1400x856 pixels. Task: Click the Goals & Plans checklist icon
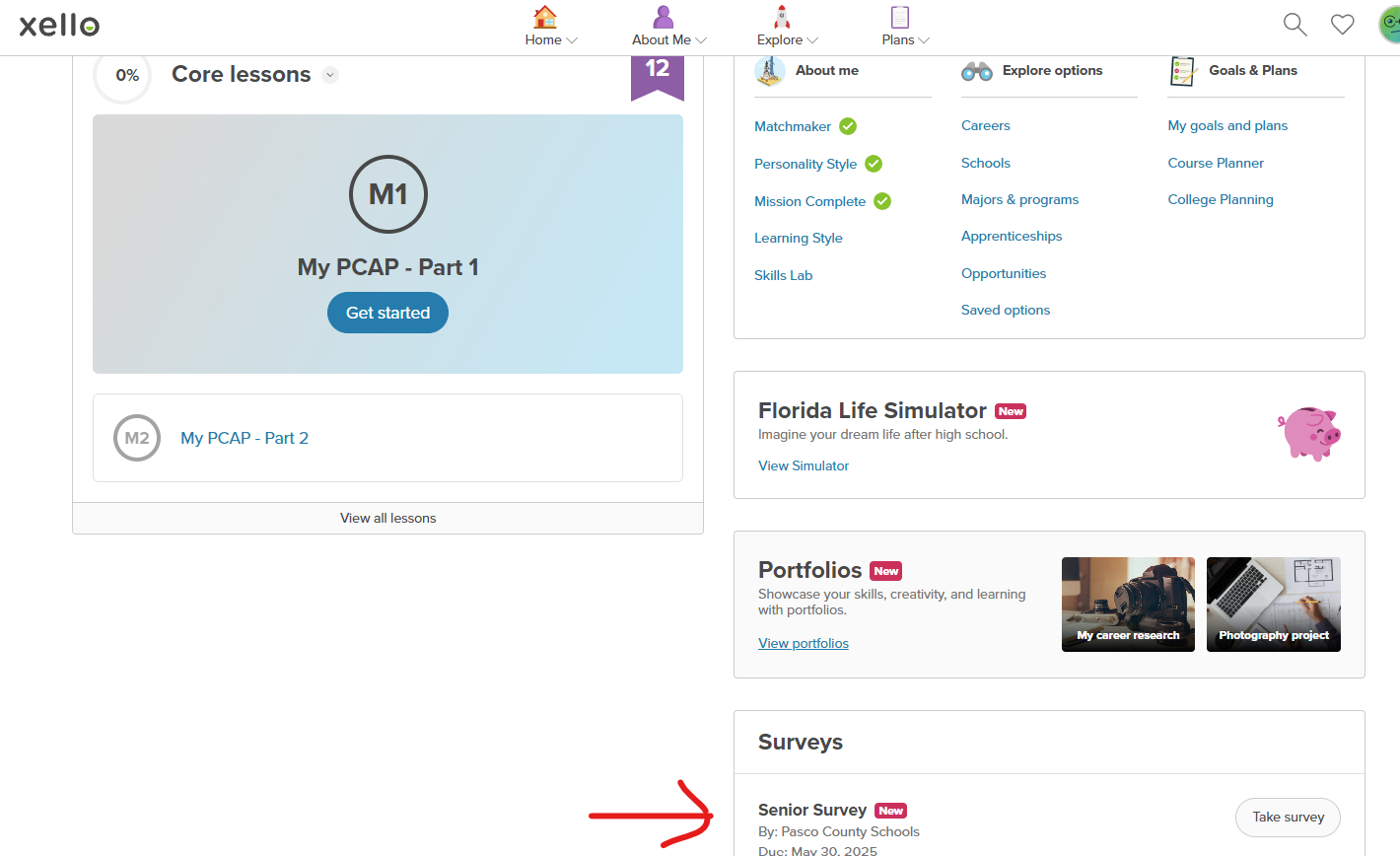click(x=1183, y=71)
